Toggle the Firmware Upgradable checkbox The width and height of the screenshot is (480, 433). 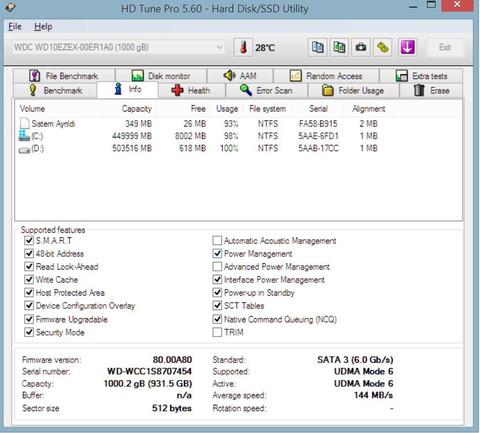coord(29,319)
